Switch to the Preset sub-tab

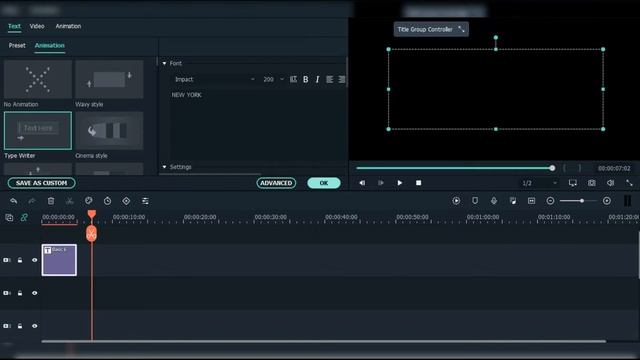17,45
